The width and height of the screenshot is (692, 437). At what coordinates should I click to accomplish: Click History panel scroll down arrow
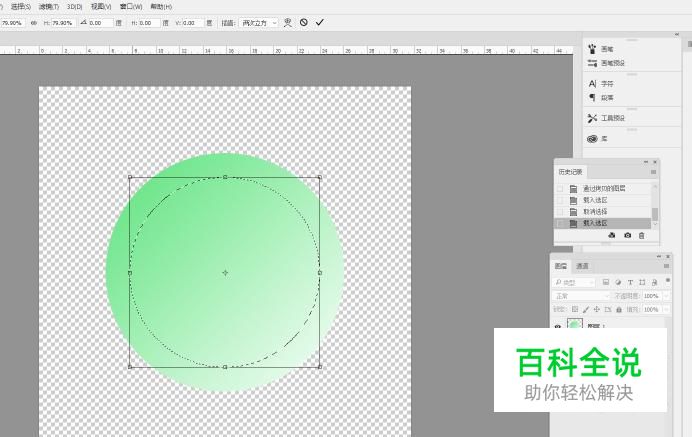tap(655, 224)
